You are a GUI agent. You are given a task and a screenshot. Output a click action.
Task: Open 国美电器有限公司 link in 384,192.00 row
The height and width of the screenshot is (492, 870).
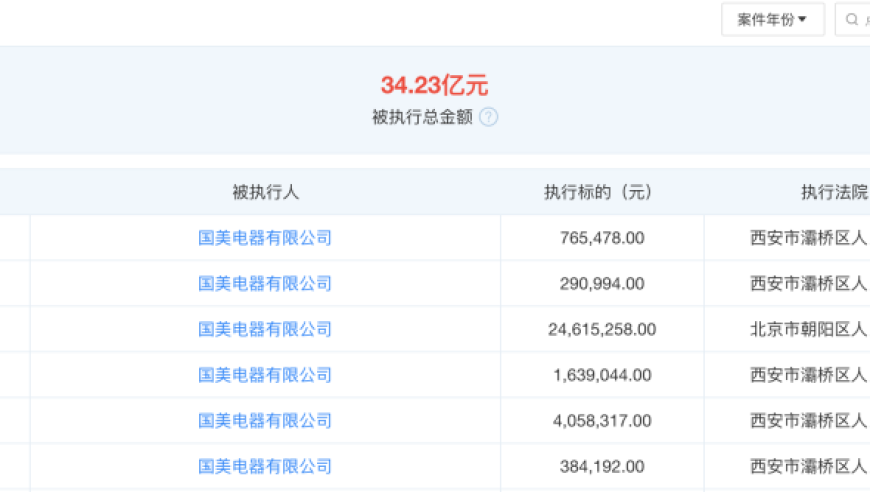[265, 466]
